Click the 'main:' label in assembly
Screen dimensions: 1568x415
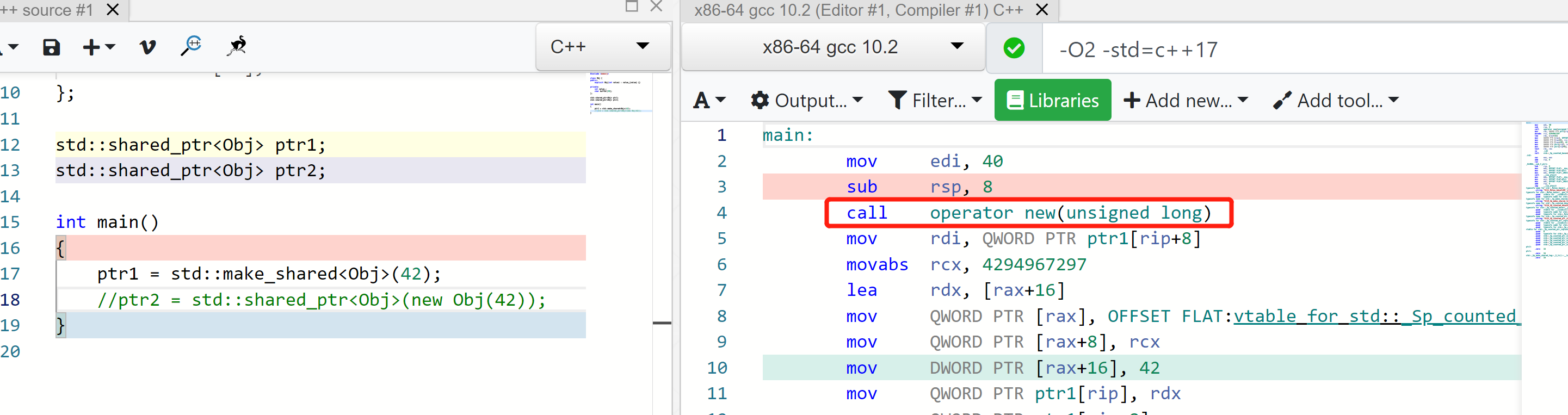(788, 135)
